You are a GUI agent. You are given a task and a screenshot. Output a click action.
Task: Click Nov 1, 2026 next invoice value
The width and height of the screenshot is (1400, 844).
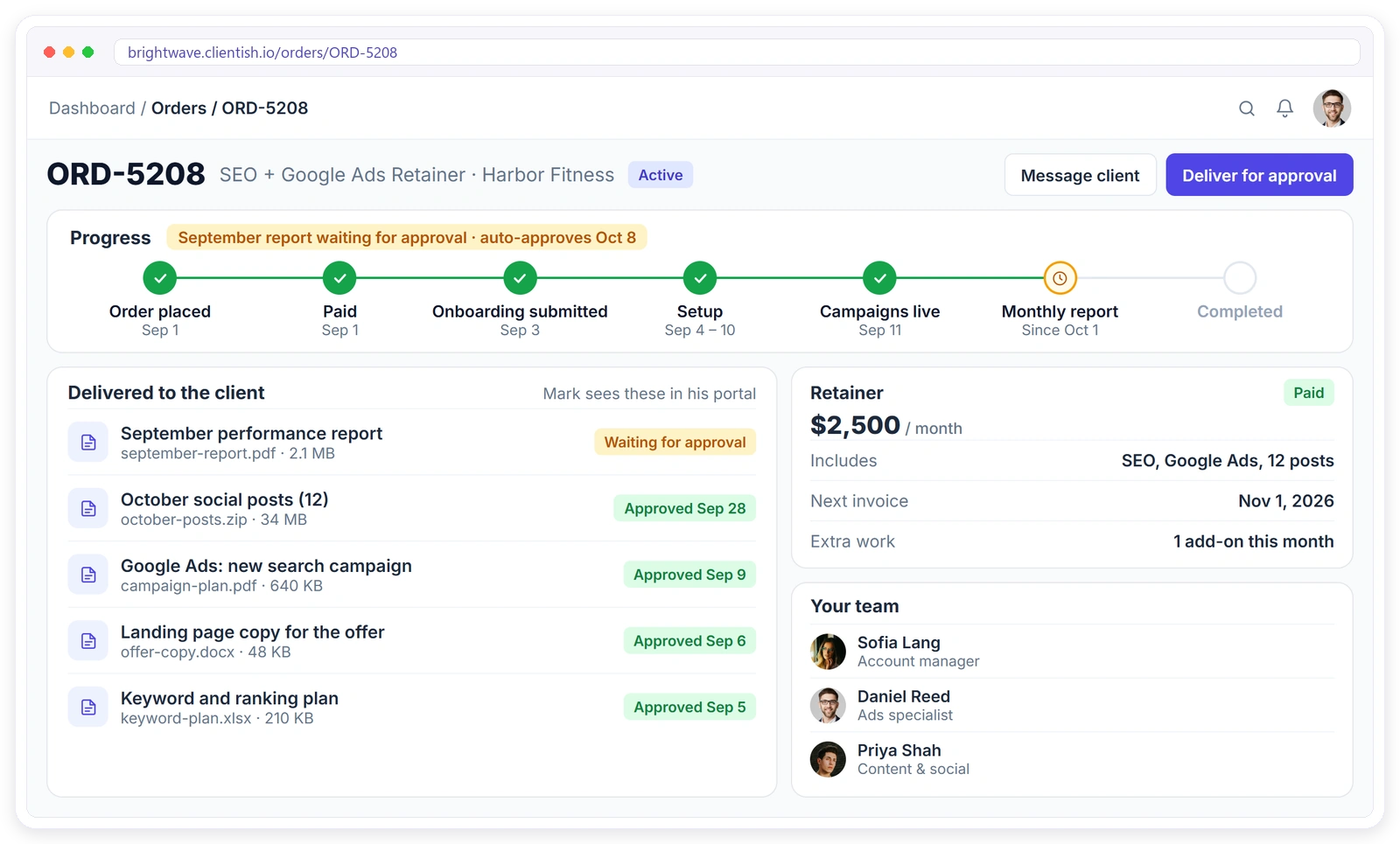(1285, 501)
